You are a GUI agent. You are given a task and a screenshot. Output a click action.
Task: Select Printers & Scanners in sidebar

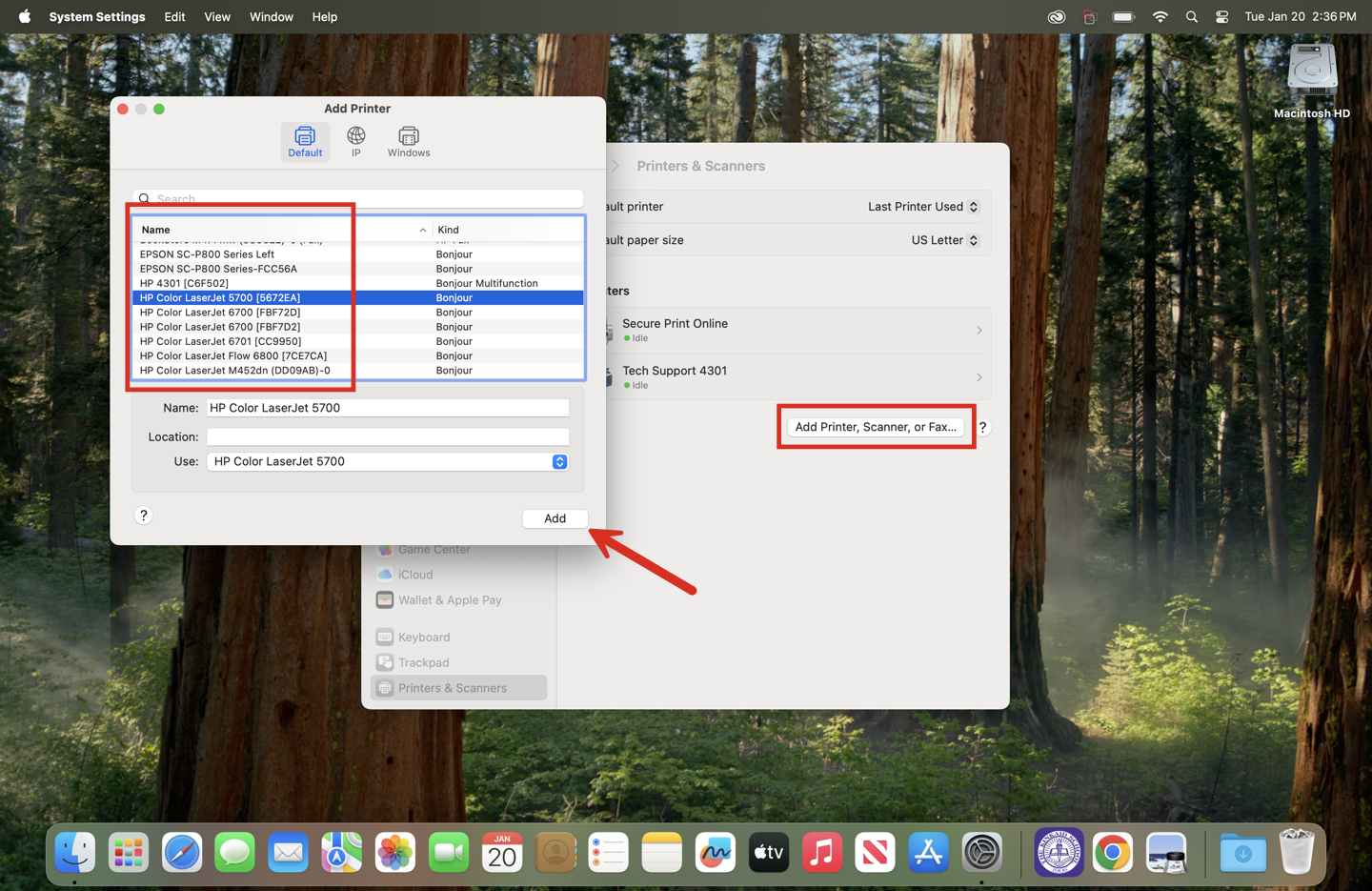pyautogui.click(x=458, y=688)
